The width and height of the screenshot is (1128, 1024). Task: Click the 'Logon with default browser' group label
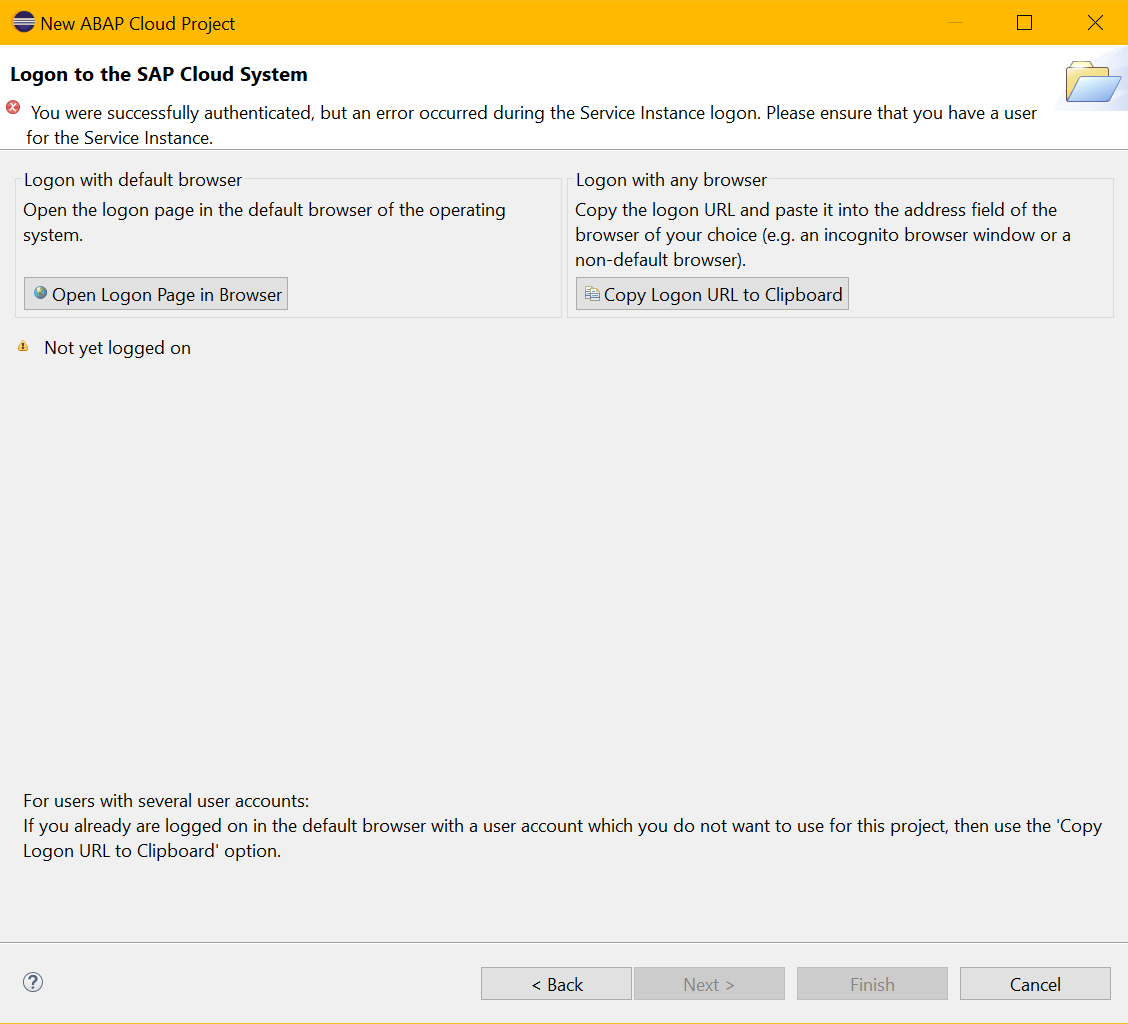tap(133, 180)
